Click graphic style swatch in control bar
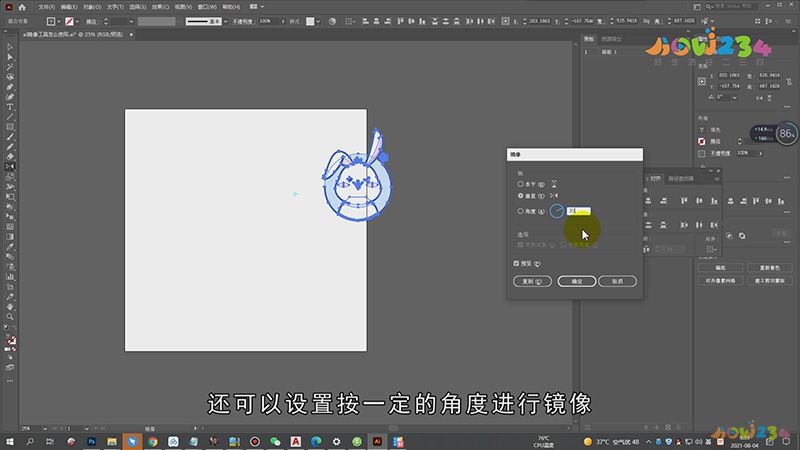Image resolution: width=800 pixels, height=450 pixels. pos(310,21)
